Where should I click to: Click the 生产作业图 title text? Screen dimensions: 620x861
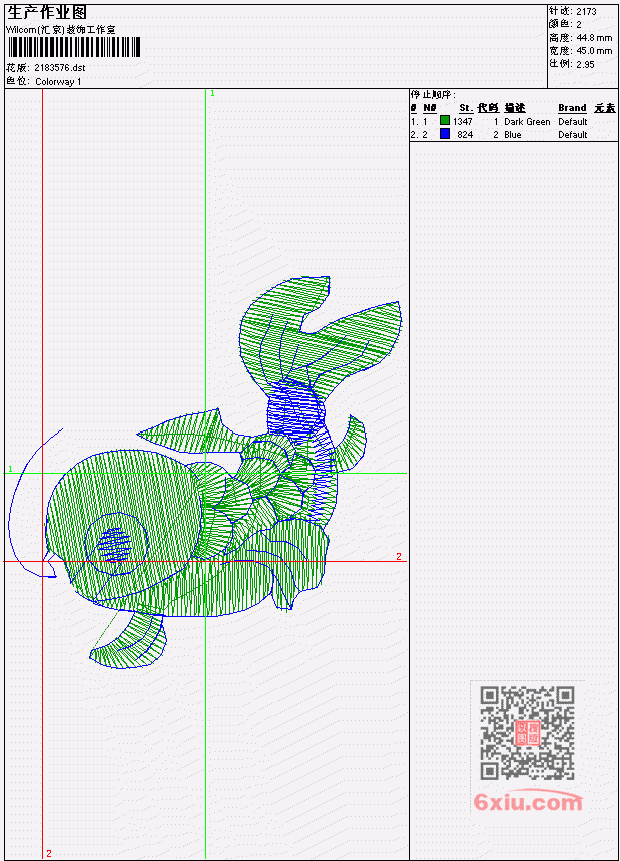click(47, 13)
